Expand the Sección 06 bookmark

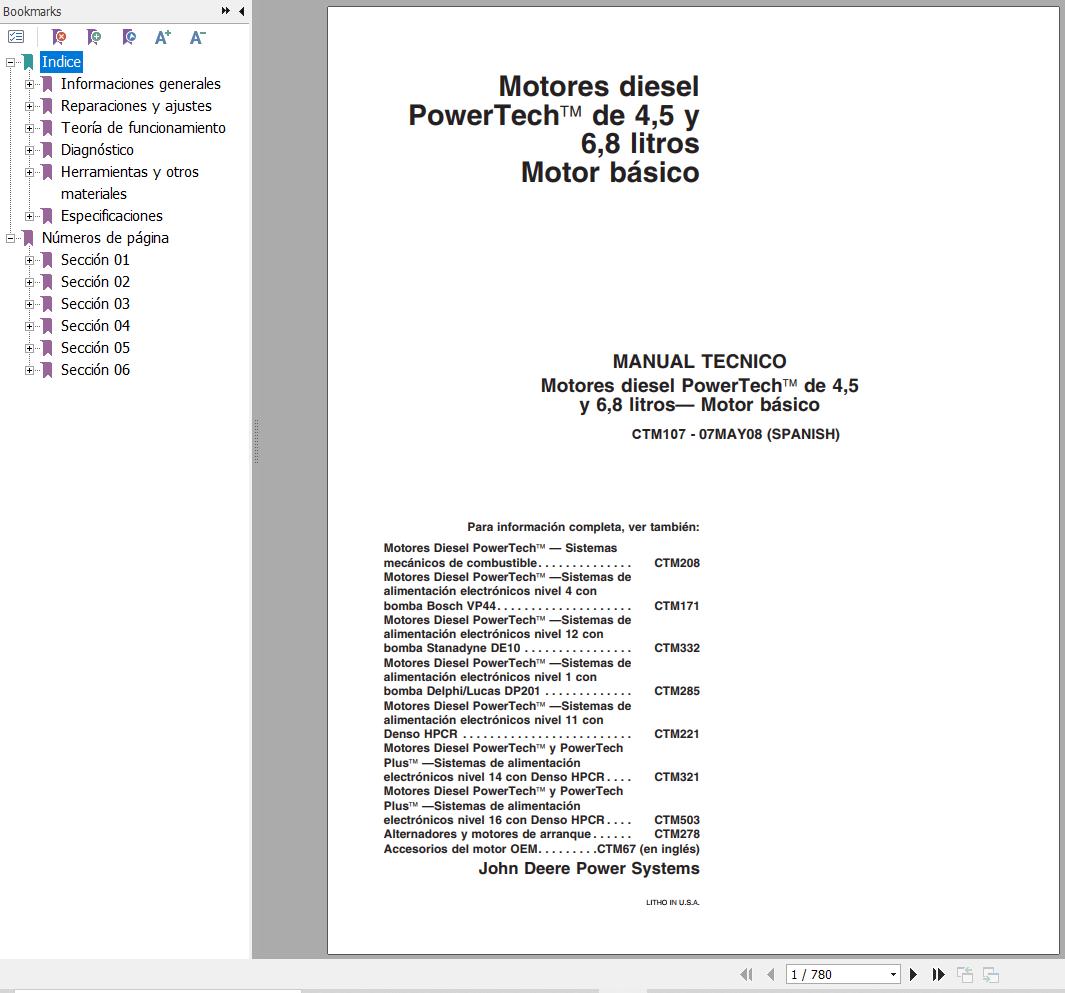29,370
